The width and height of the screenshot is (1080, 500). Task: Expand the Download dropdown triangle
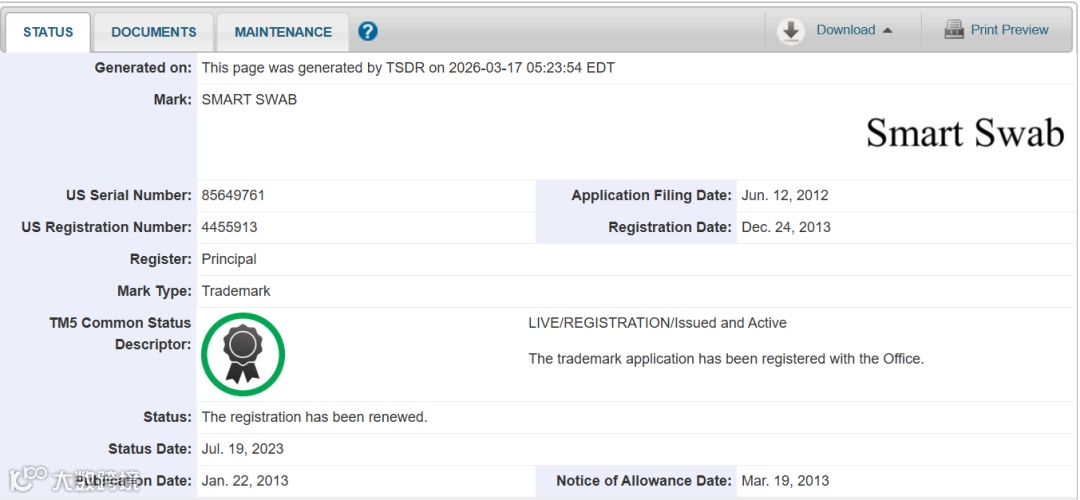(887, 31)
